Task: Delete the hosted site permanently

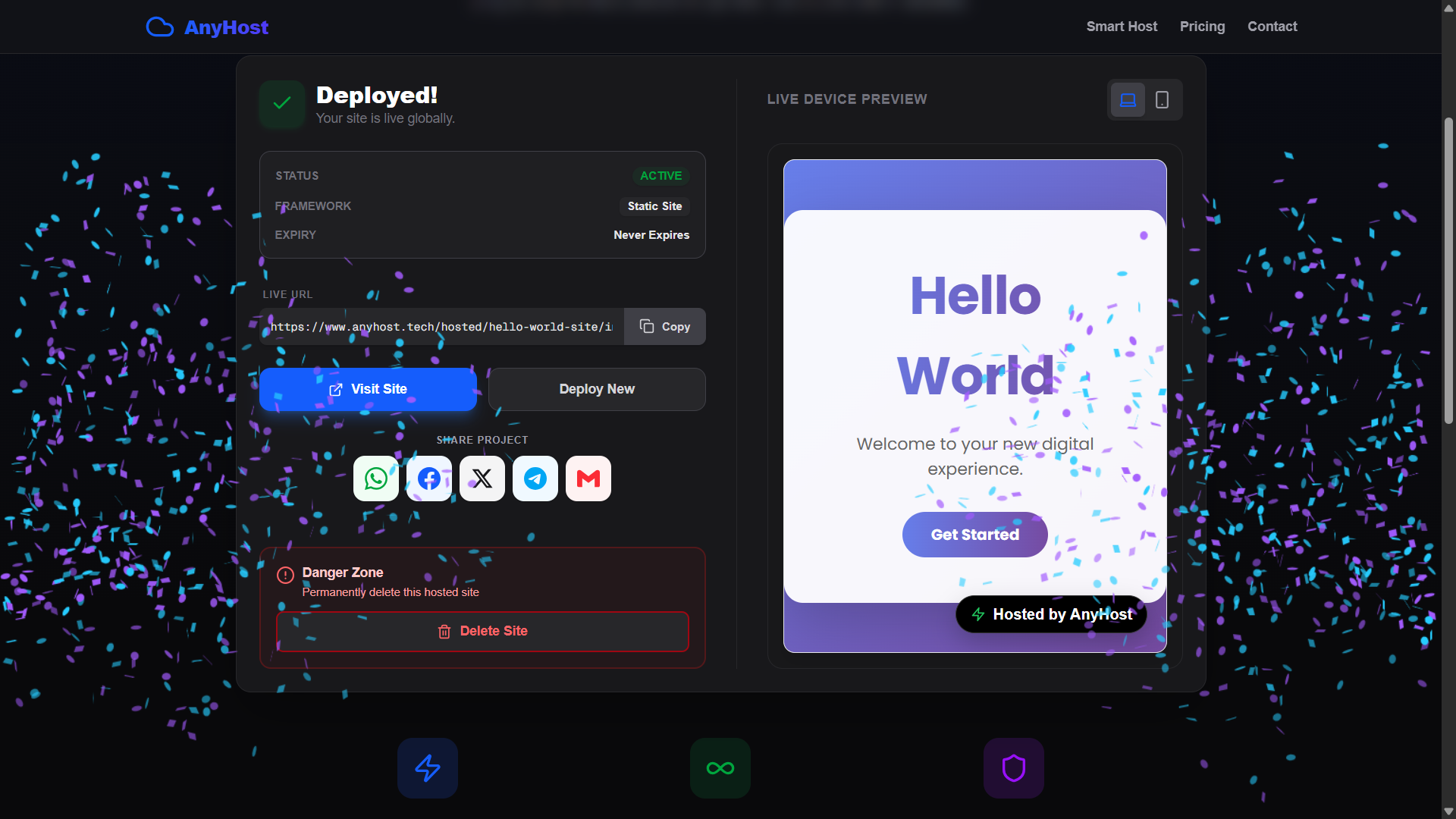Action: pos(482,631)
